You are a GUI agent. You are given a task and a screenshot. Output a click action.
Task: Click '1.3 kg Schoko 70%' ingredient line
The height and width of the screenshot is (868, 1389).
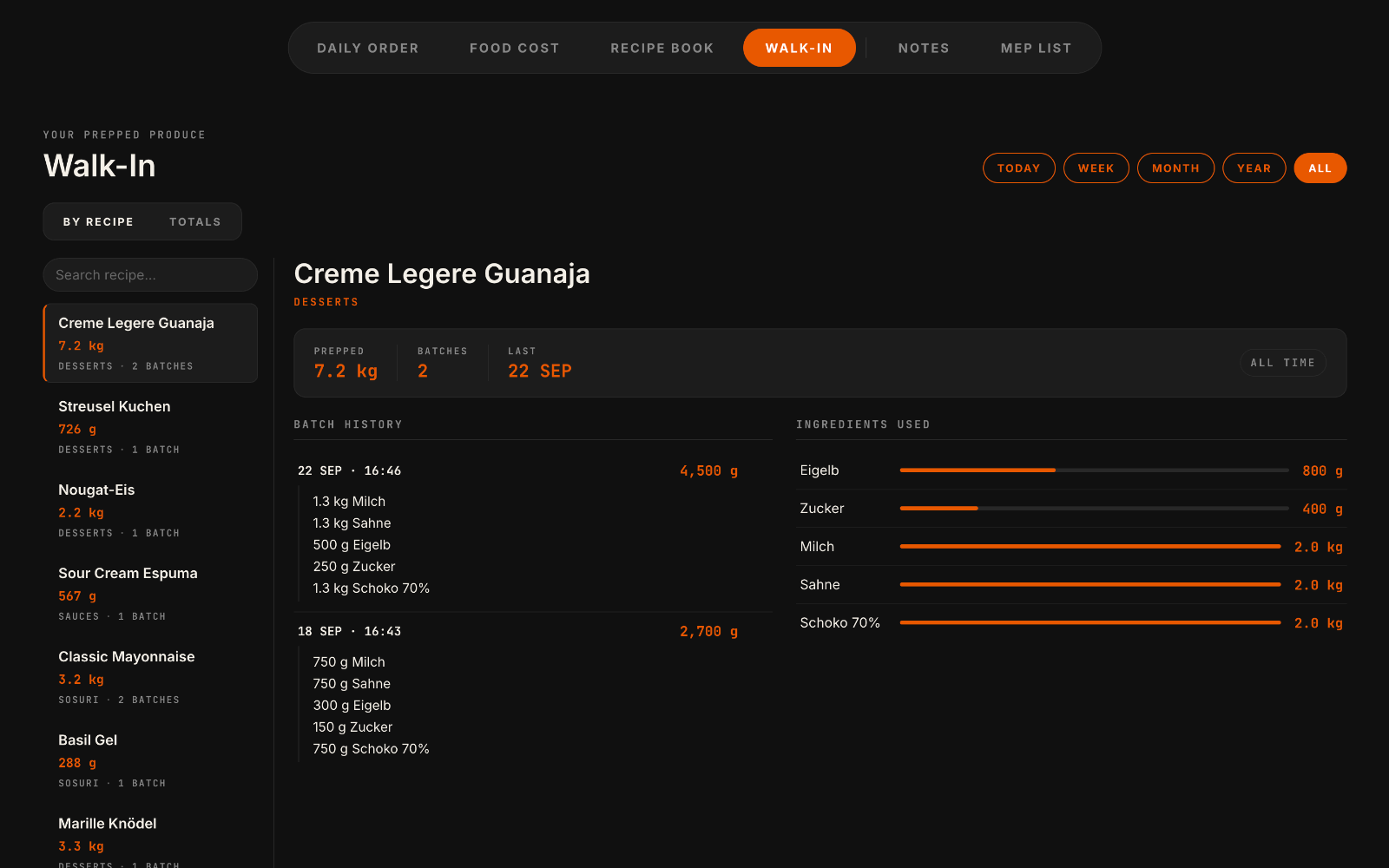[x=372, y=589]
